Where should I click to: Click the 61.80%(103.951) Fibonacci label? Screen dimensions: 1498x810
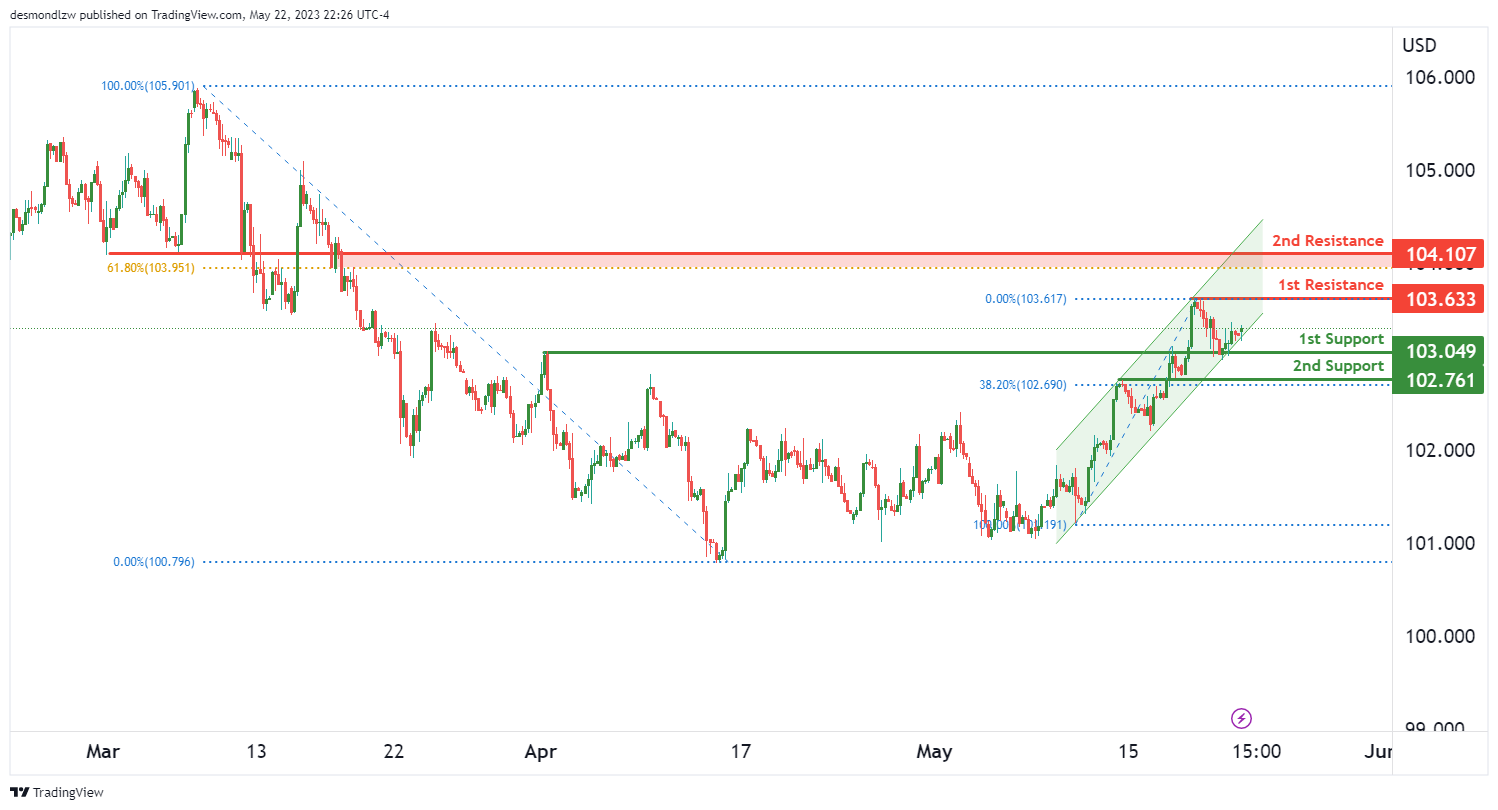point(151,268)
